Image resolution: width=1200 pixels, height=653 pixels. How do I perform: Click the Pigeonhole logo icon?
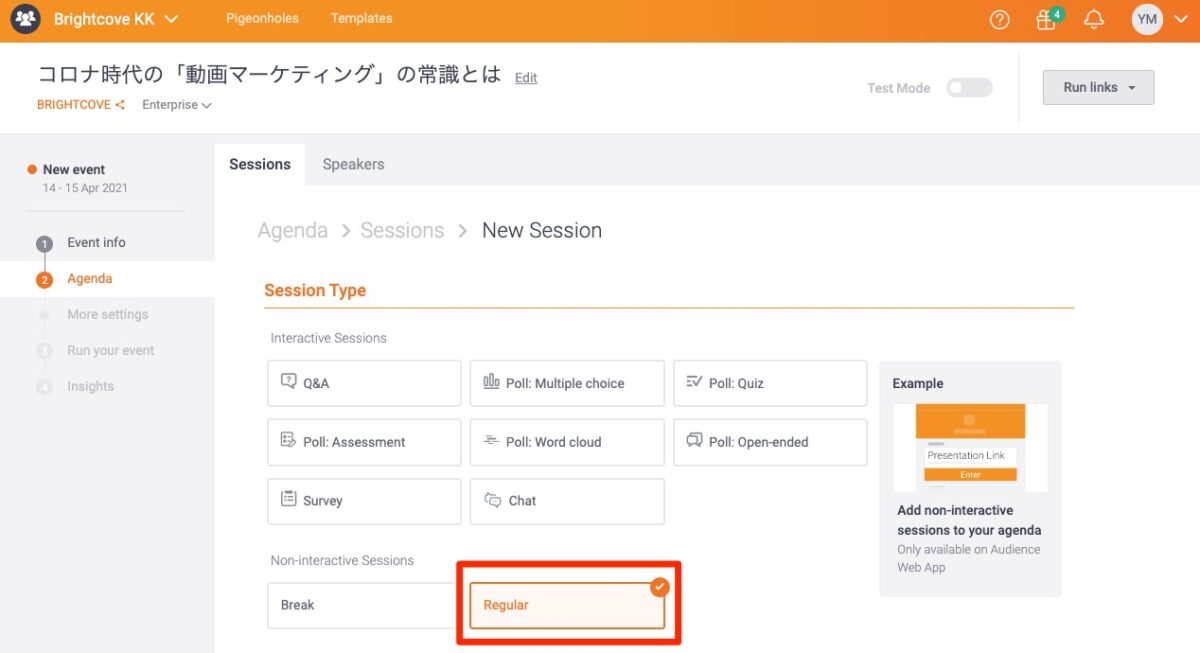(x=26, y=19)
